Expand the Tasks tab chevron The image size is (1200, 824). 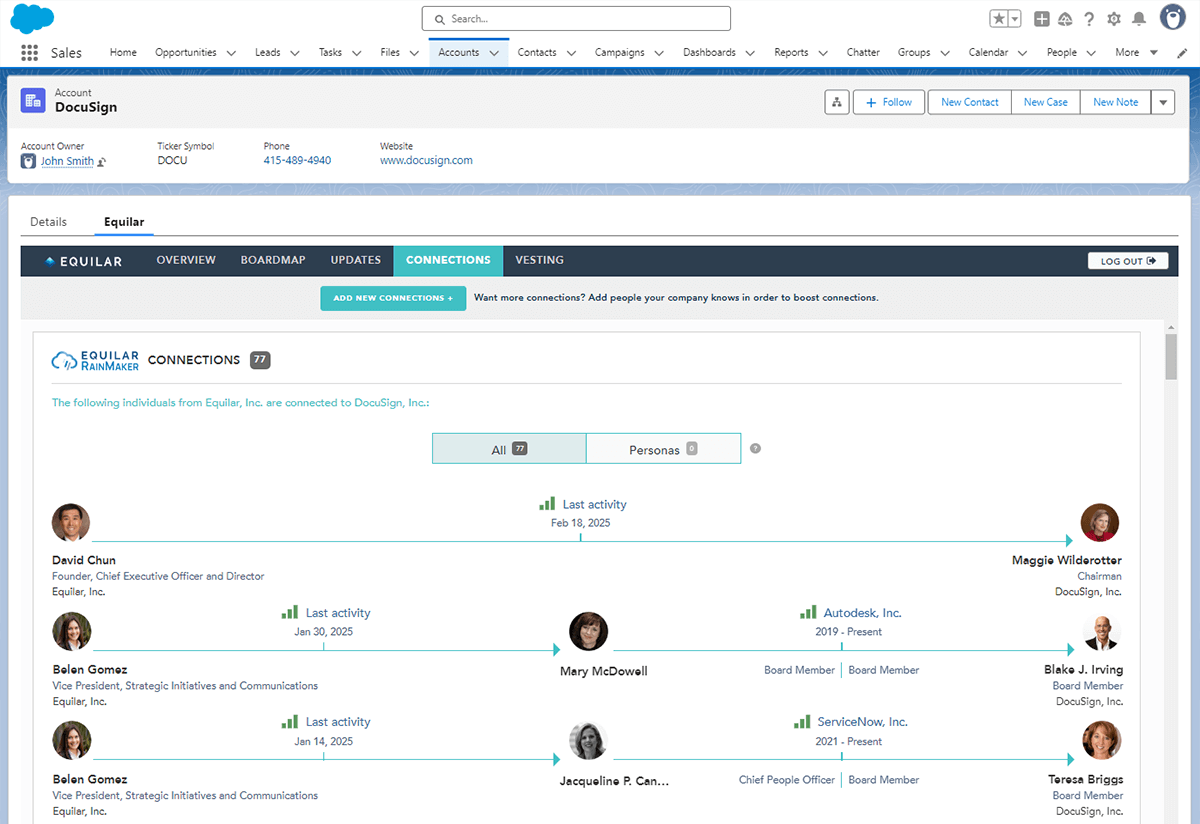click(356, 53)
